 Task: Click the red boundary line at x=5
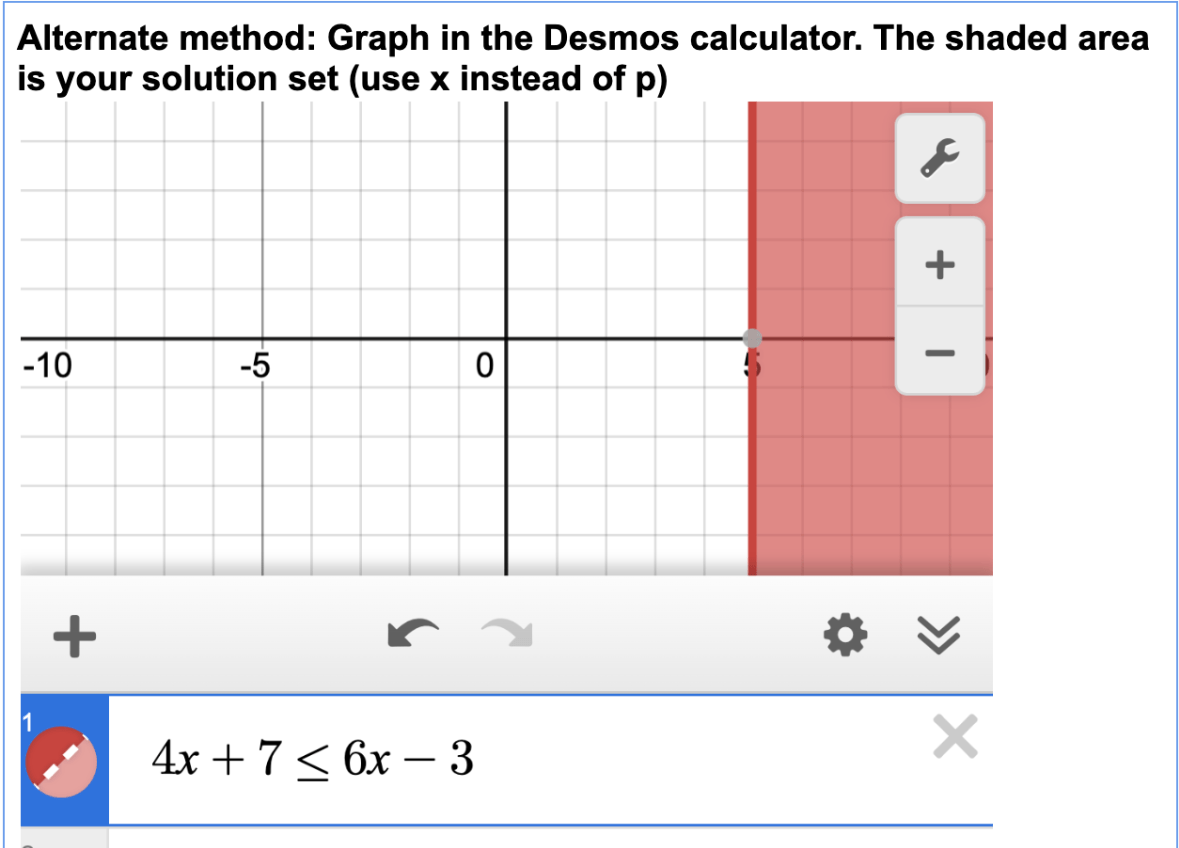(x=752, y=466)
